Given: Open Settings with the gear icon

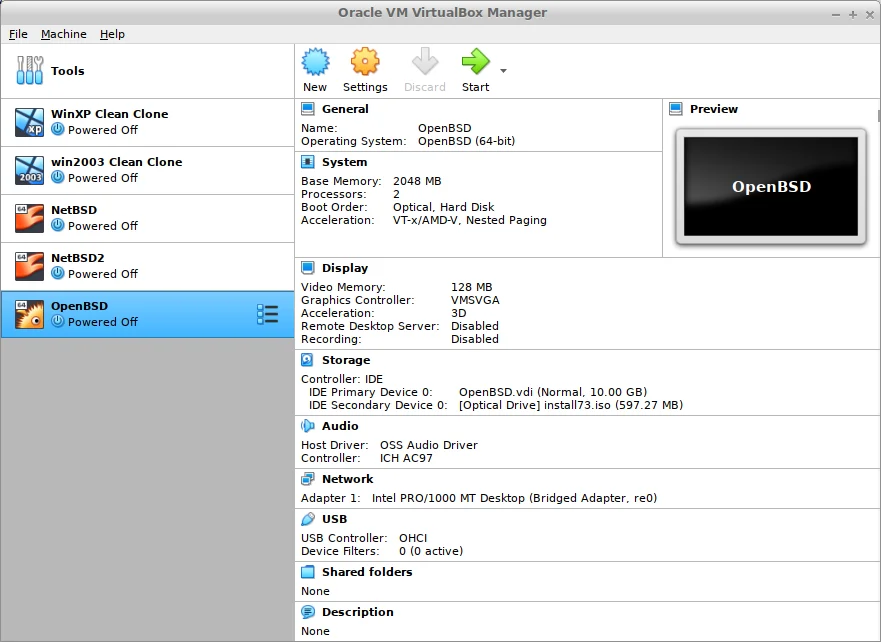Looking at the screenshot, I should coord(365,63).
